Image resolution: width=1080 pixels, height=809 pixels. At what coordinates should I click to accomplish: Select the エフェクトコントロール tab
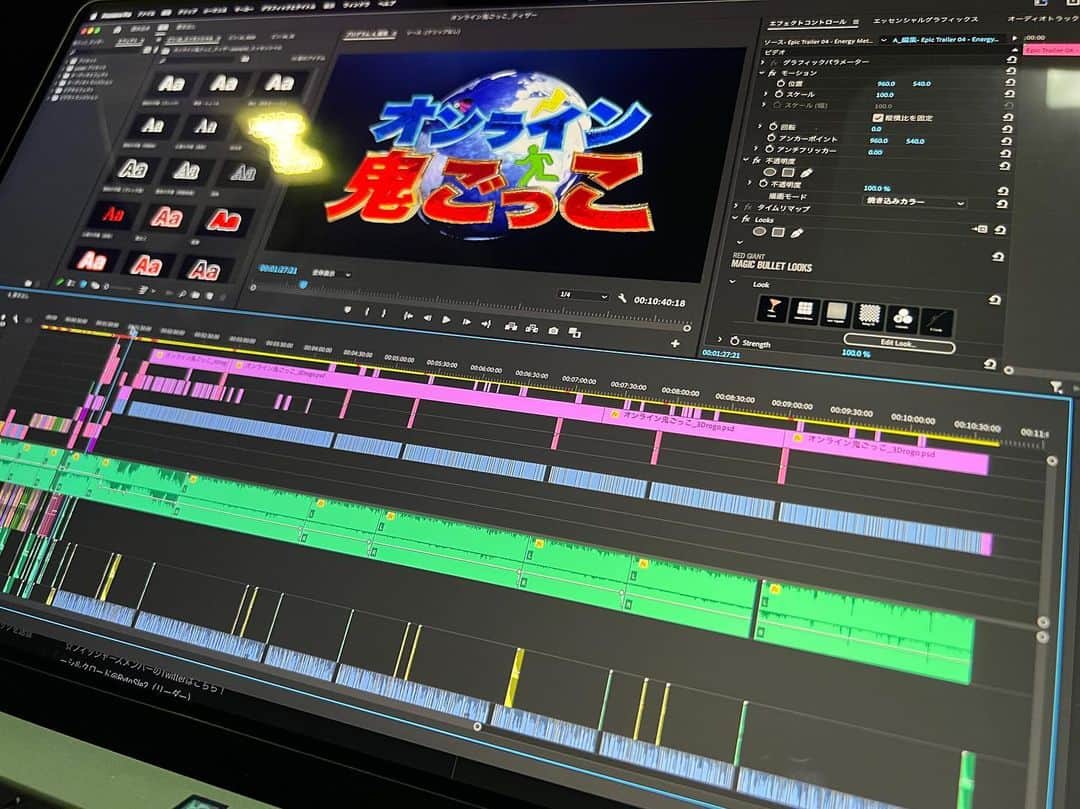pyautogui.click(x=807, y=22)
